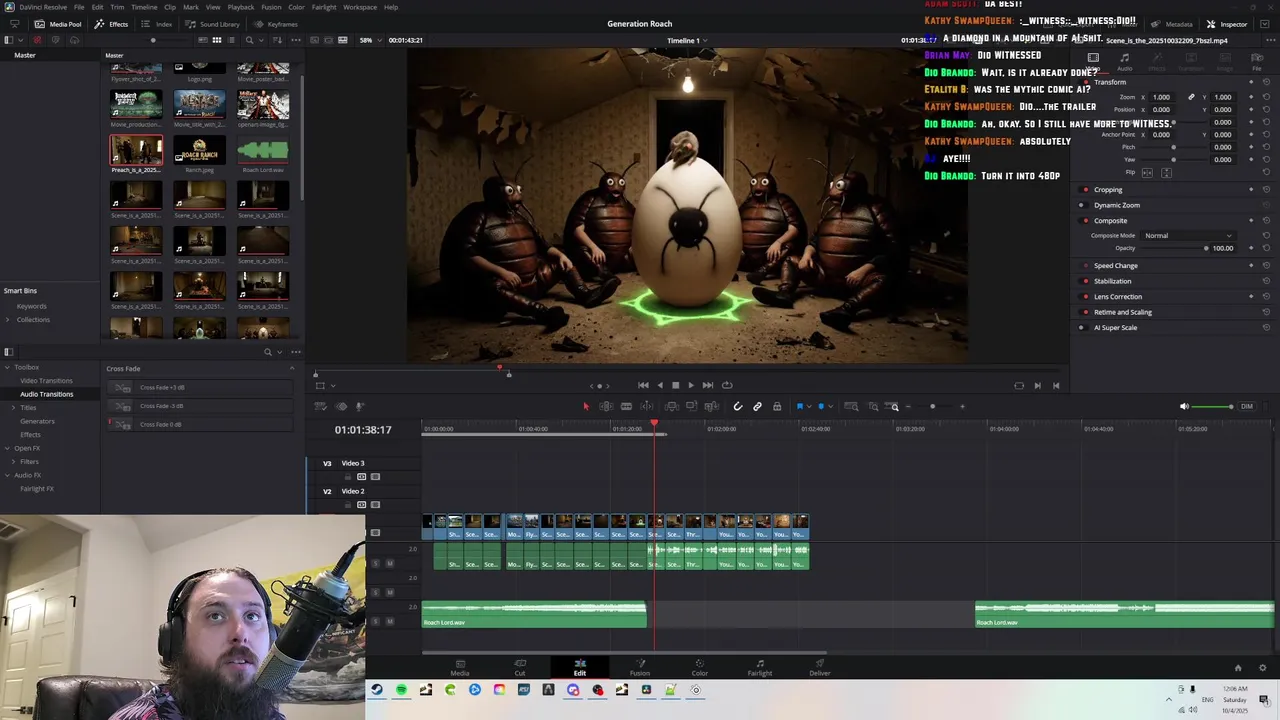This screenshot has width=1280, height=720.
Task: Open the Inspector panel toggle
Action: (1227, 24)
